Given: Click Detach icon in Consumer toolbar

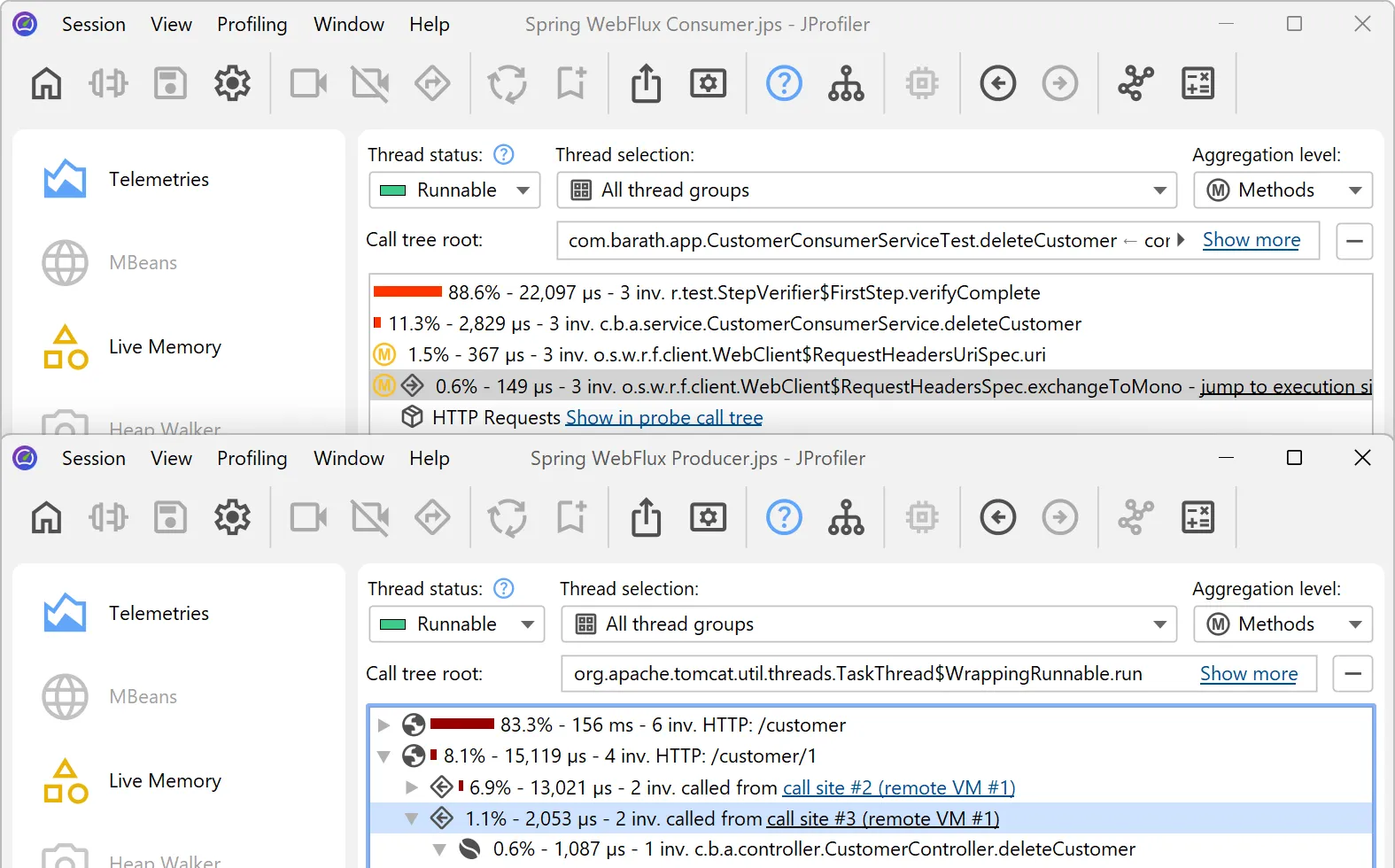Looking at the screenshot, I should (108, 84).
